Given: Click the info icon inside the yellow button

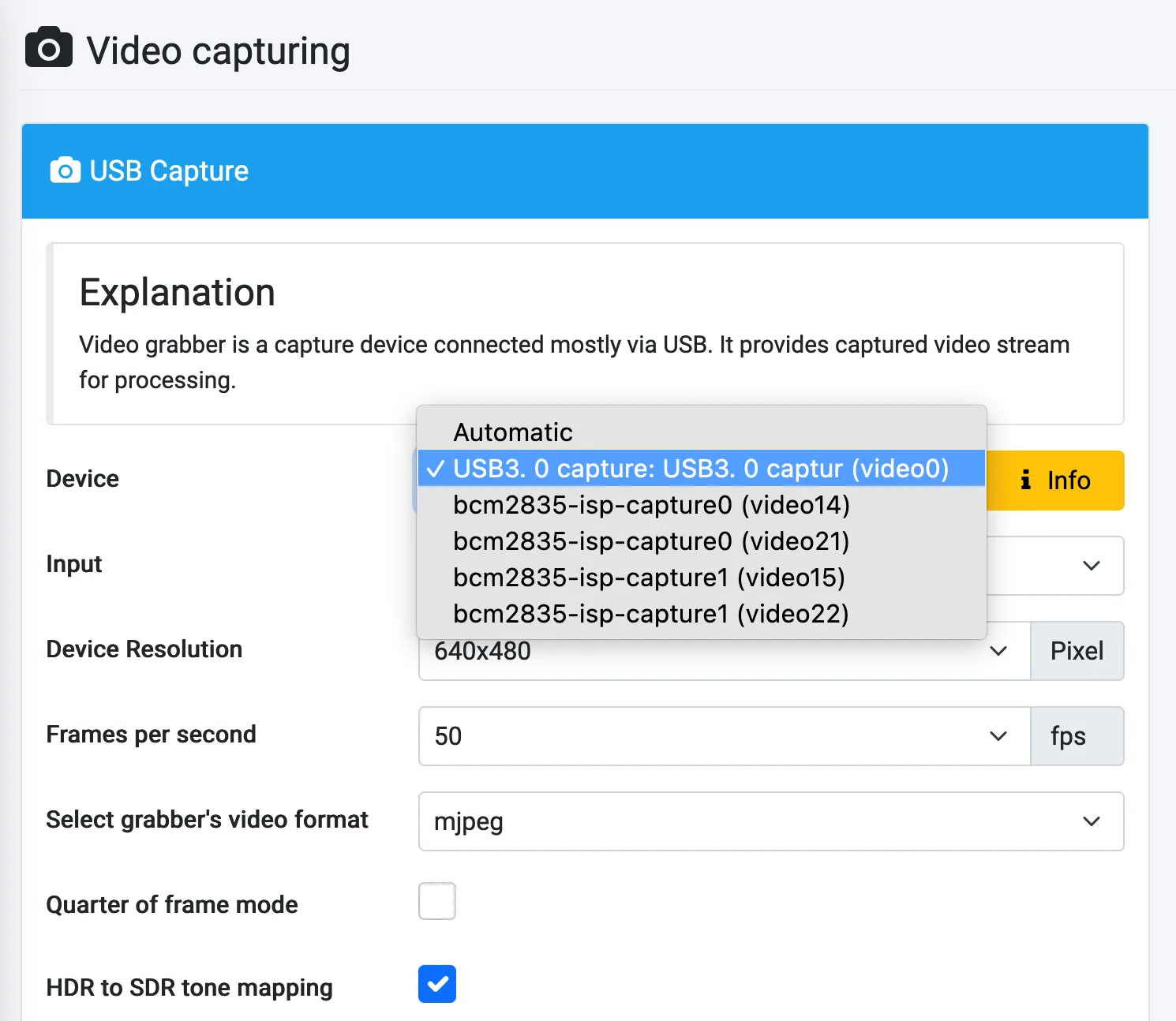Looking at the screenshot, I should click(1024, 481).
